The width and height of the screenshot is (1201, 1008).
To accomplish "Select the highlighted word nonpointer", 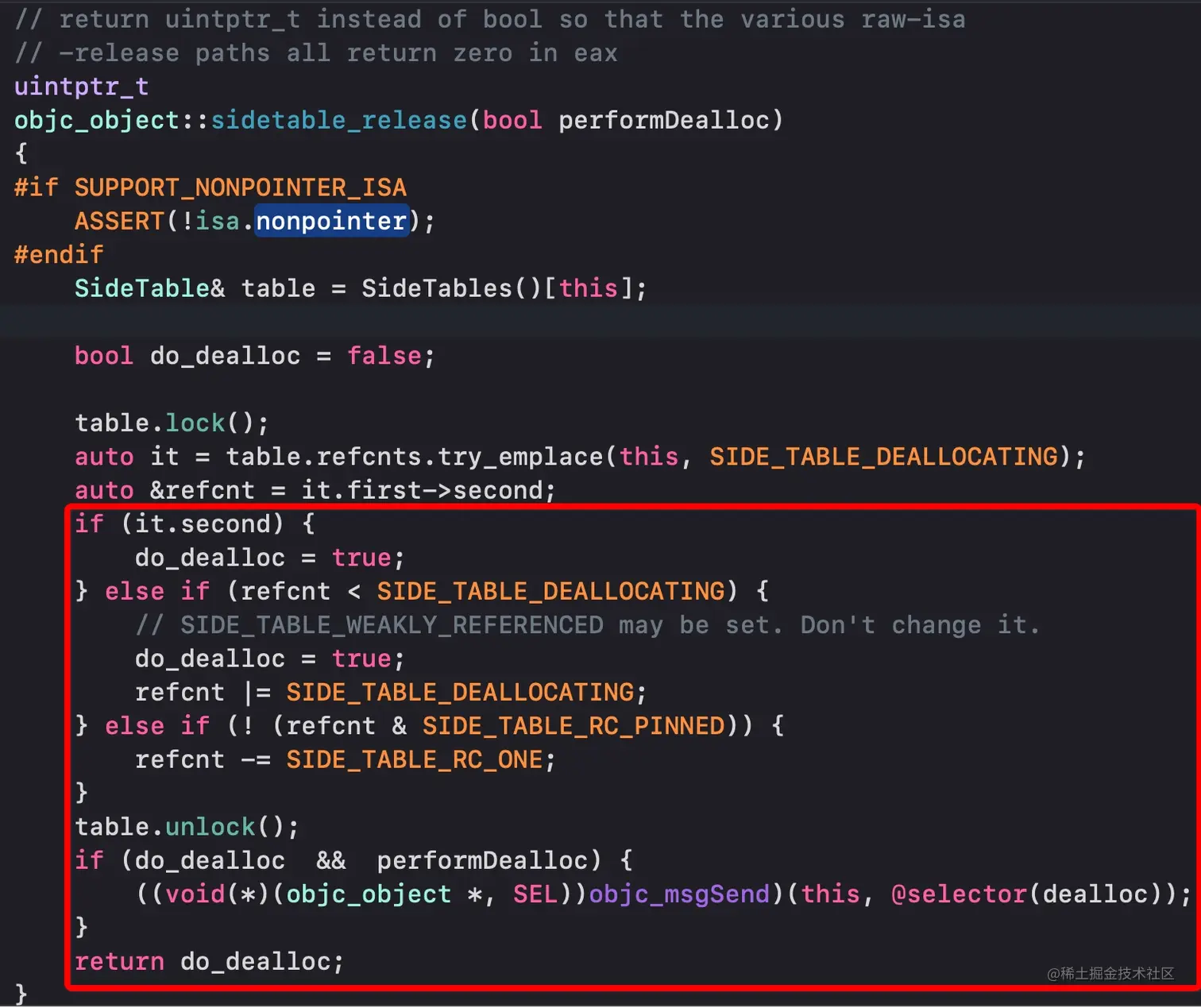I will point(331,221).
